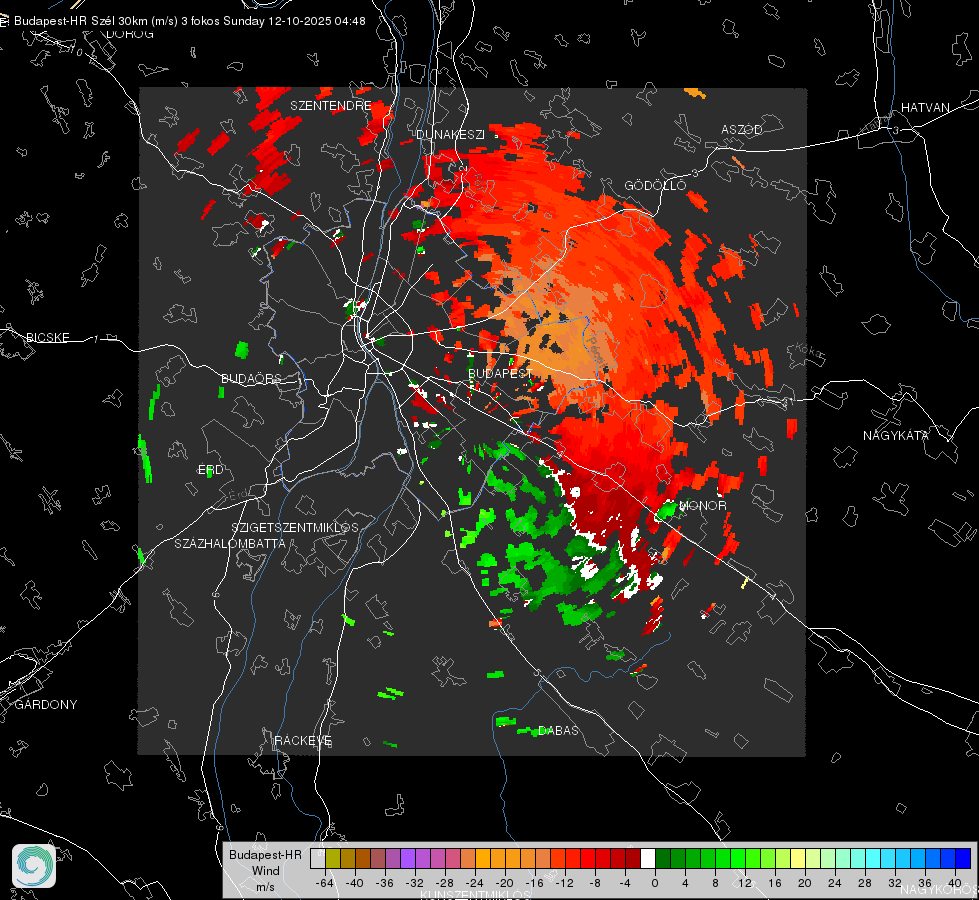Select the NAGYKÁTA label

click(895, 435)
